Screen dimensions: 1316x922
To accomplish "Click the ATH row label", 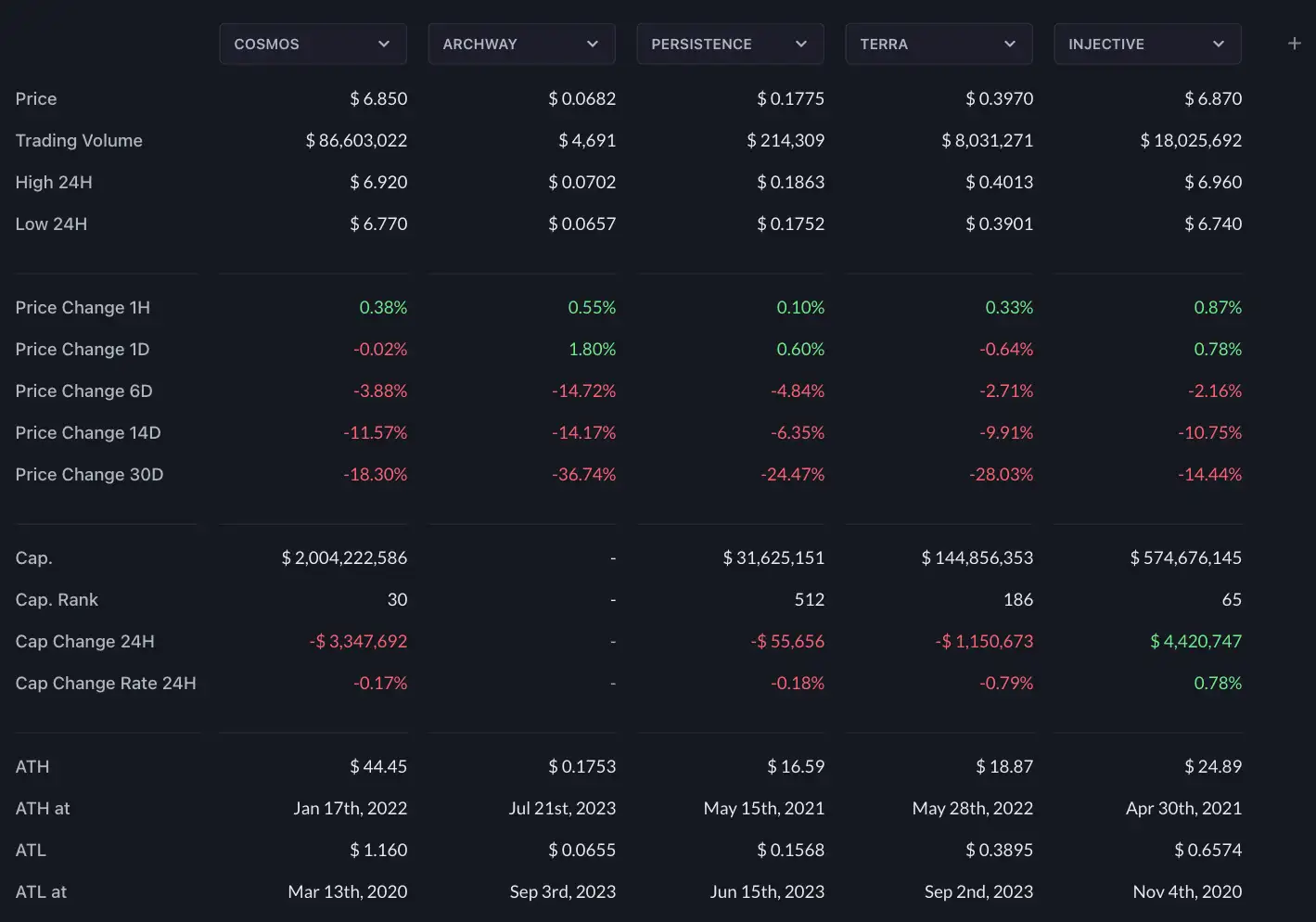I will (32, 766).
